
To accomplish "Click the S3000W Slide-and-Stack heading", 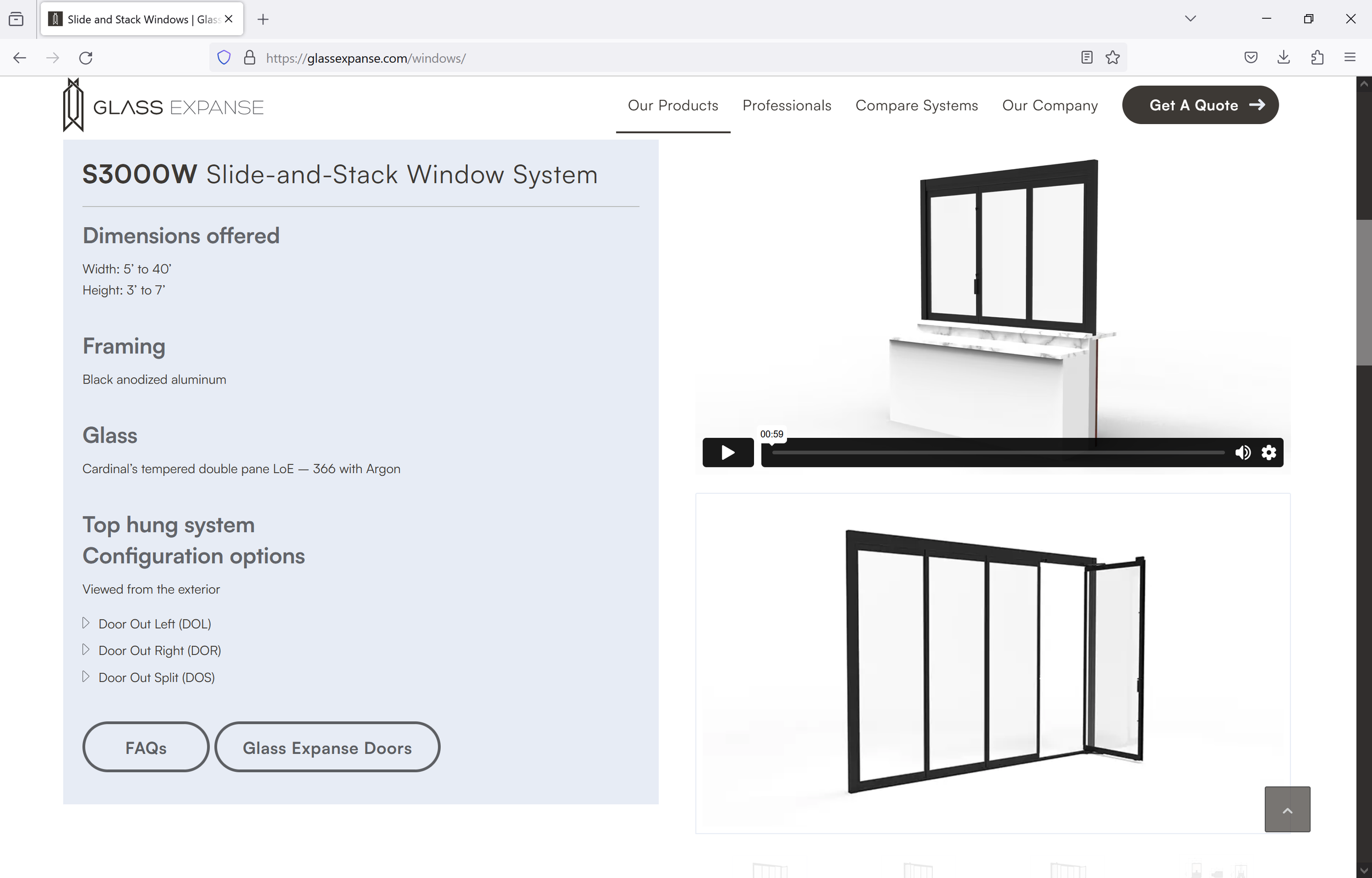I will pyautogui.click(x=340, y=175).
